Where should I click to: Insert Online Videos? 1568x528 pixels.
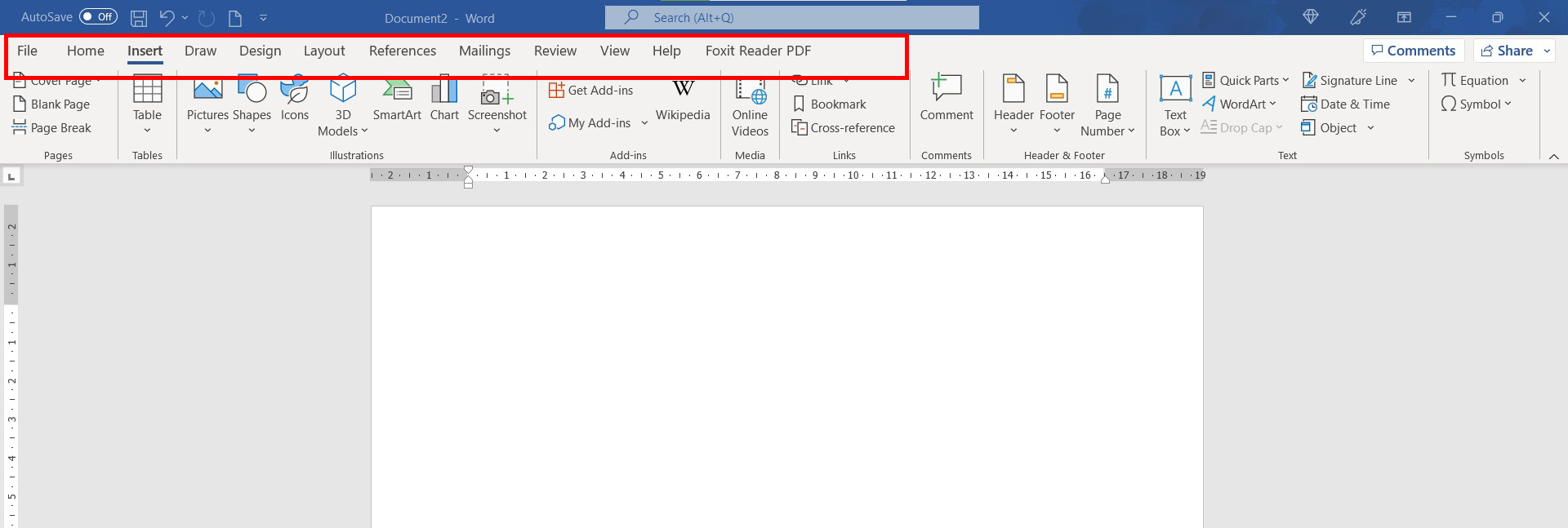pyautogui.click(x=750, y=108)
